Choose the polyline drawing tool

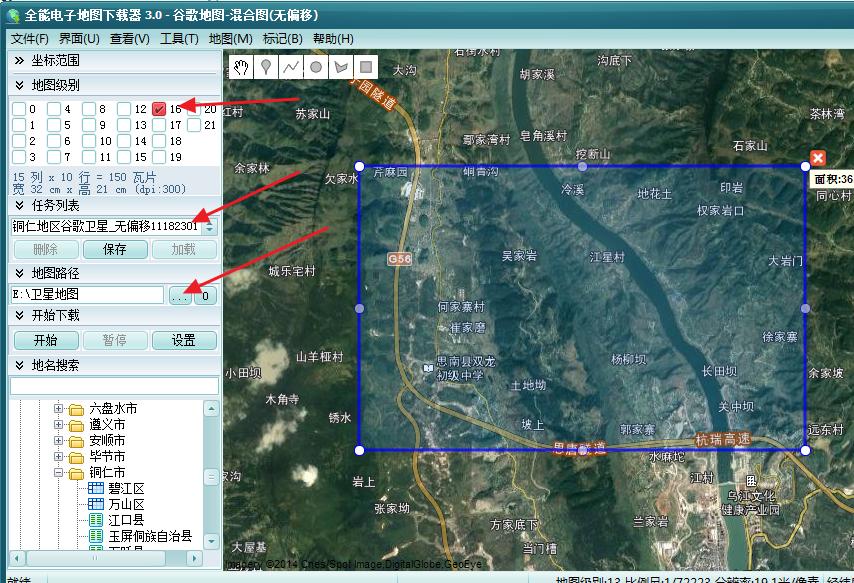[290, 67]
